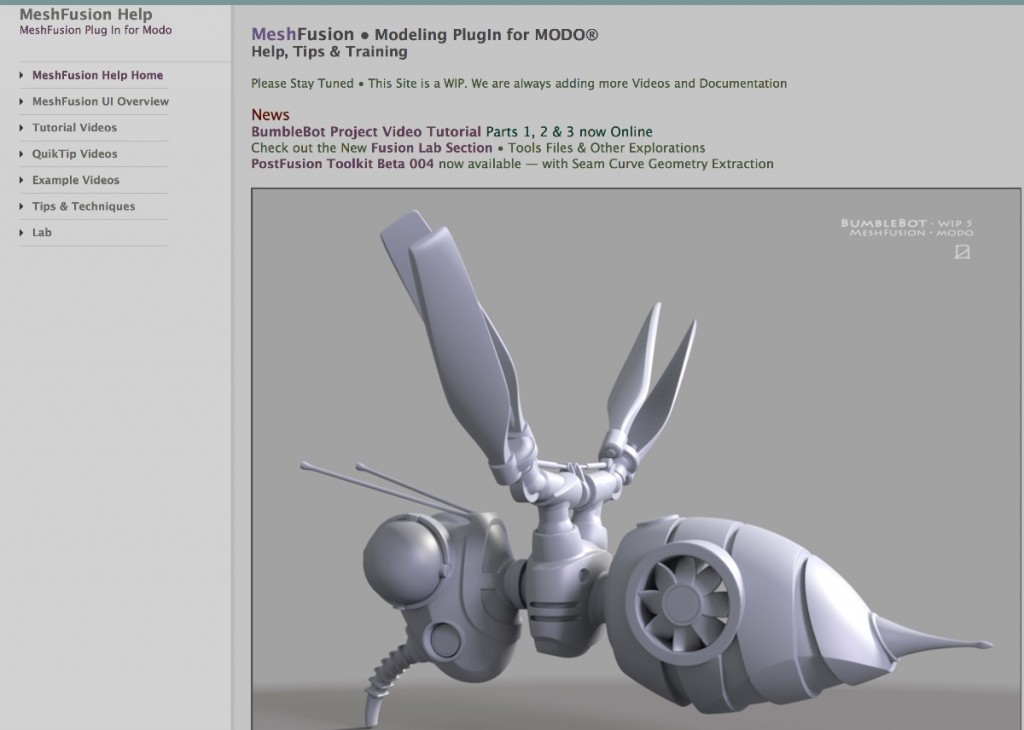Screen dimensions: 1024x730
Task: Click the arrow bullet next to Tips & Techniques
Action: pos(23,206)
